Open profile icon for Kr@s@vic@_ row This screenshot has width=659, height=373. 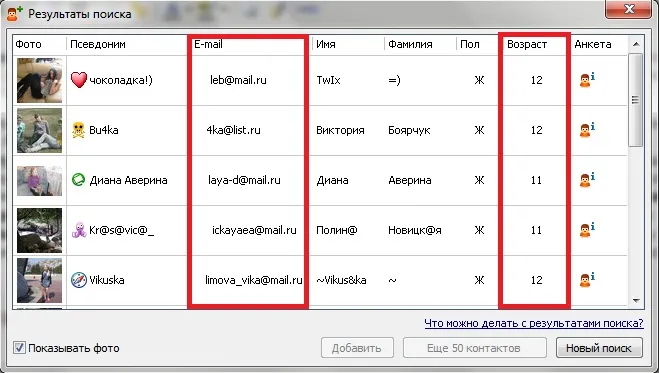pyautogui.click(x=587, y=229)
